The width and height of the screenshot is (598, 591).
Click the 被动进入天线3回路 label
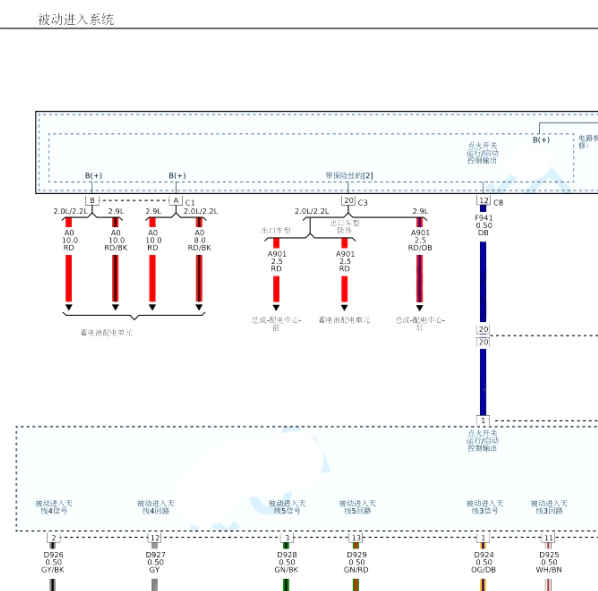point(549,507)
